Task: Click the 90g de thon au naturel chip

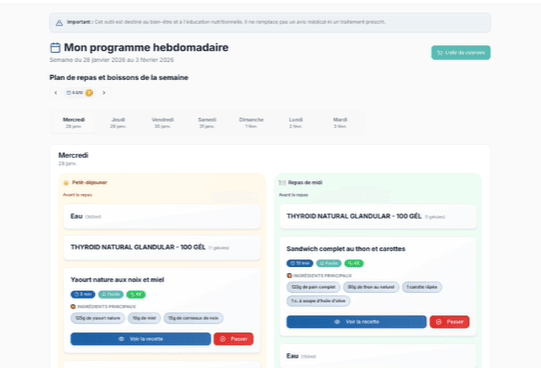Action: click(371, 287)
